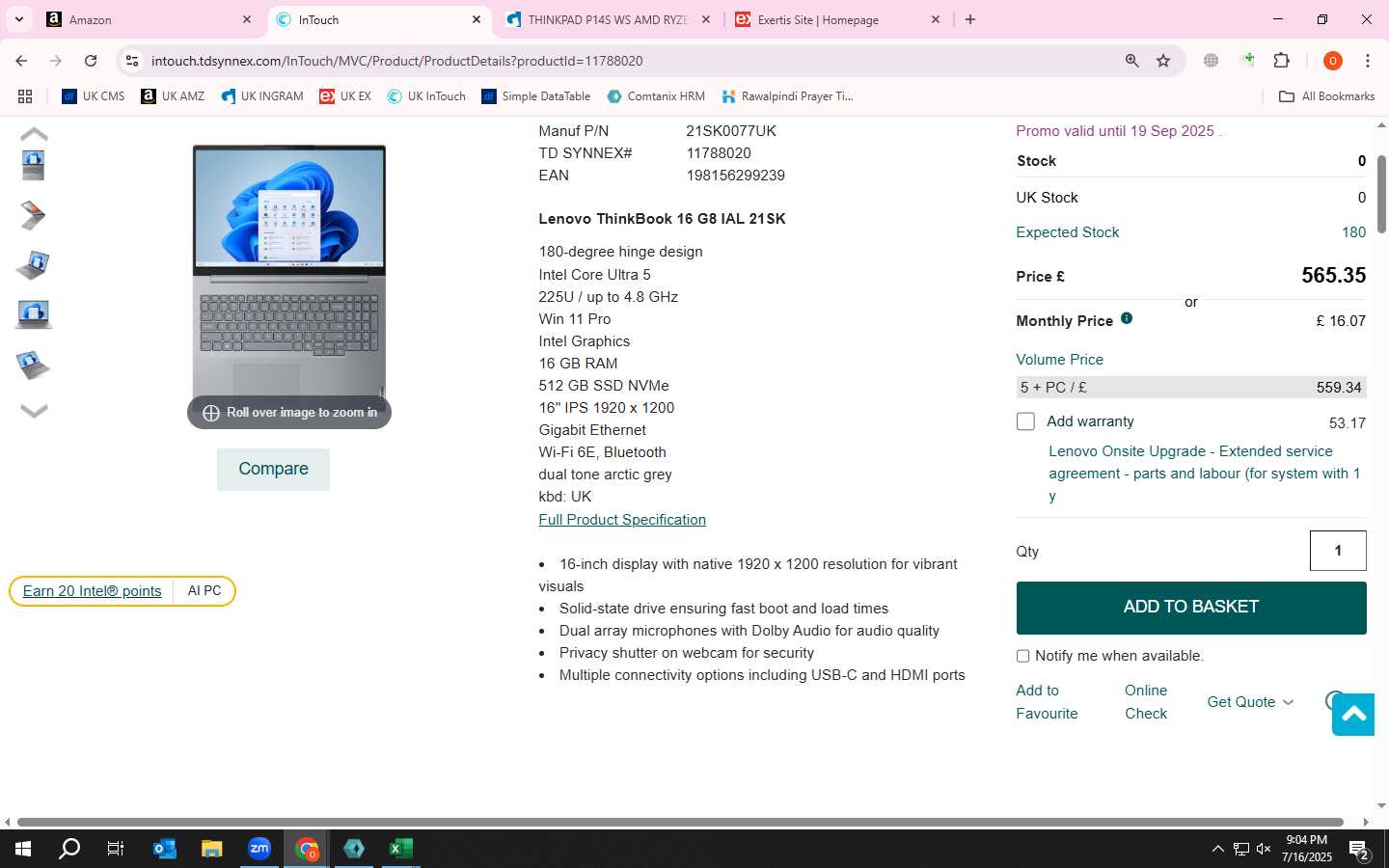The height and width of the screenshot is (868, 1389).
Task: Open Lenovo Onsite Upgrade warranty link
Action: click(1204, 474)
